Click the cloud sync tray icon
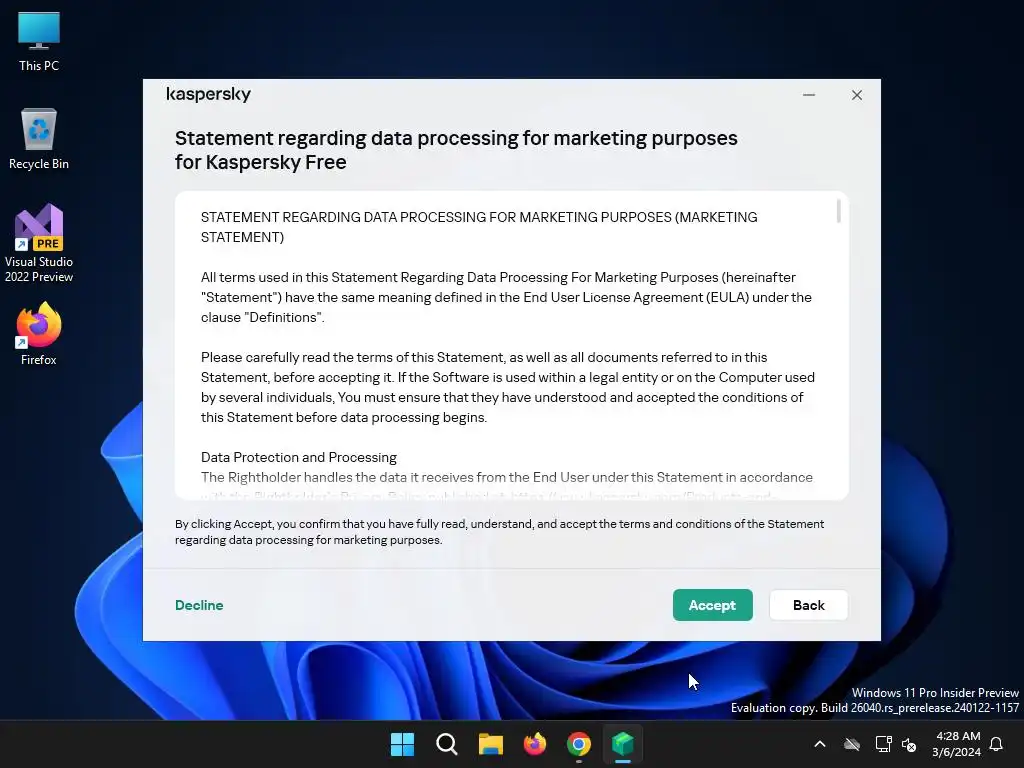 [x=852, y=744]
